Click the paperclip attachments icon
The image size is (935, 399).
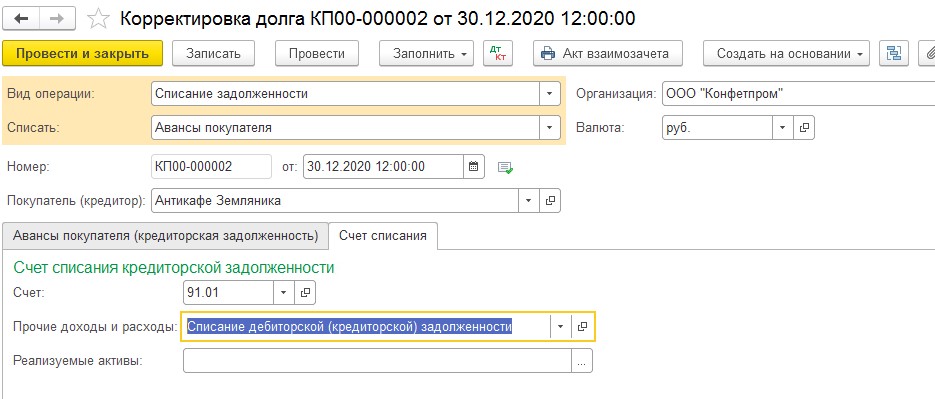pos(926,54)
